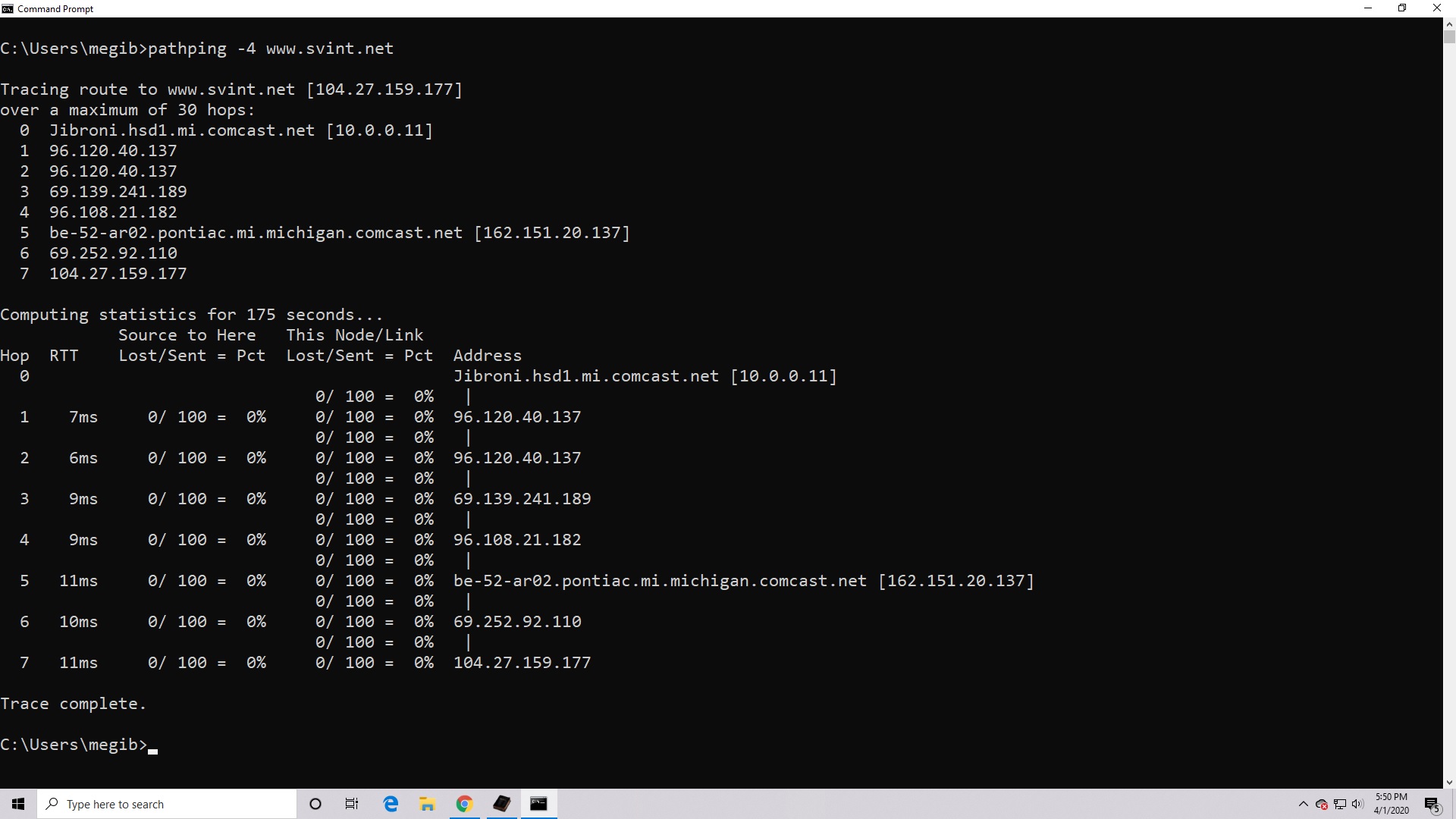Click '96.108.21.182' in the route list
This screenshot has height=819, width=1456.
113,212
